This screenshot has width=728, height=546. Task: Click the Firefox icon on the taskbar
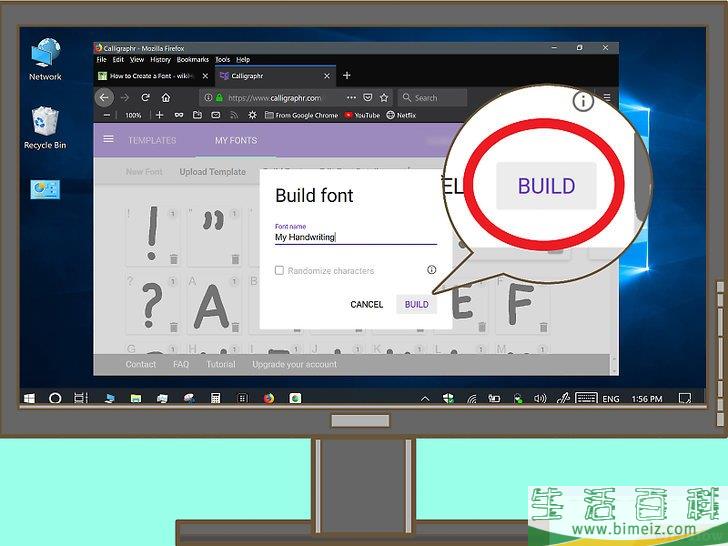coord(269,398)
